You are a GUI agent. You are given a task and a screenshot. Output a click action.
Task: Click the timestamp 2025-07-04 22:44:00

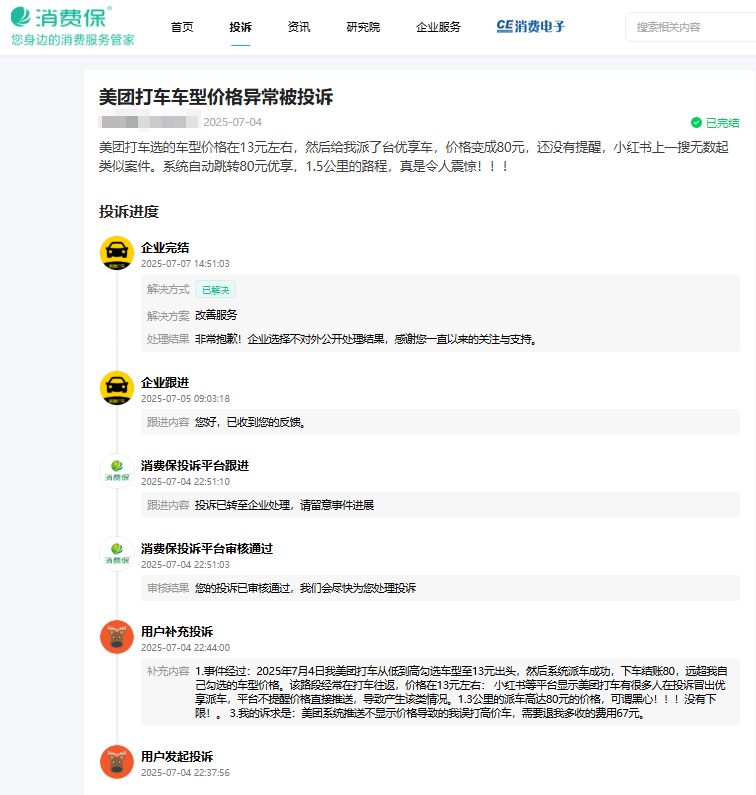tap(185, 648)
